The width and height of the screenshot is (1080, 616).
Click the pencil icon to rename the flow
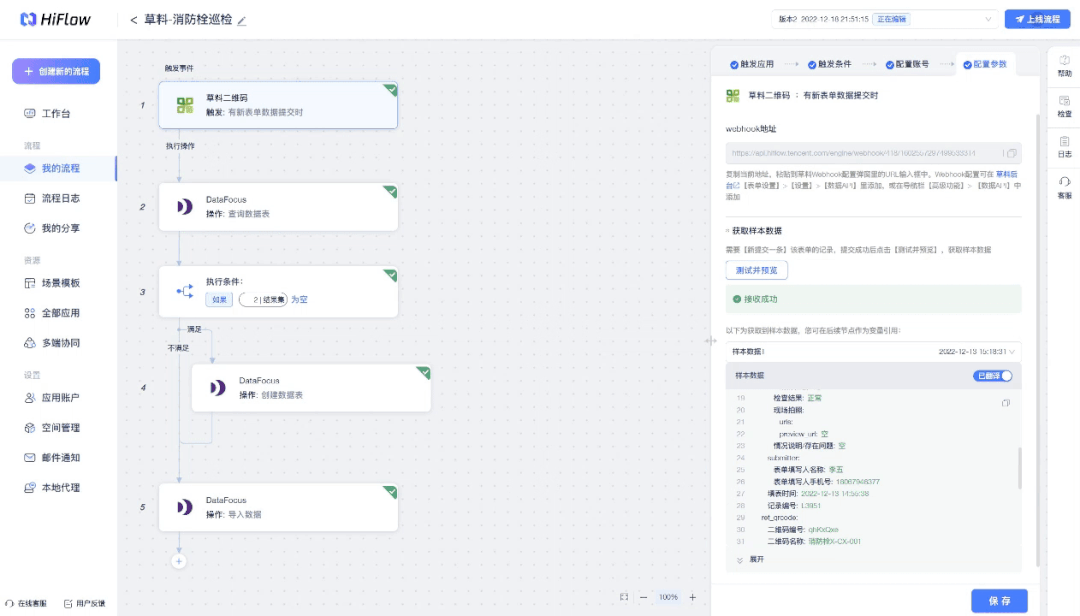point(242,21)
